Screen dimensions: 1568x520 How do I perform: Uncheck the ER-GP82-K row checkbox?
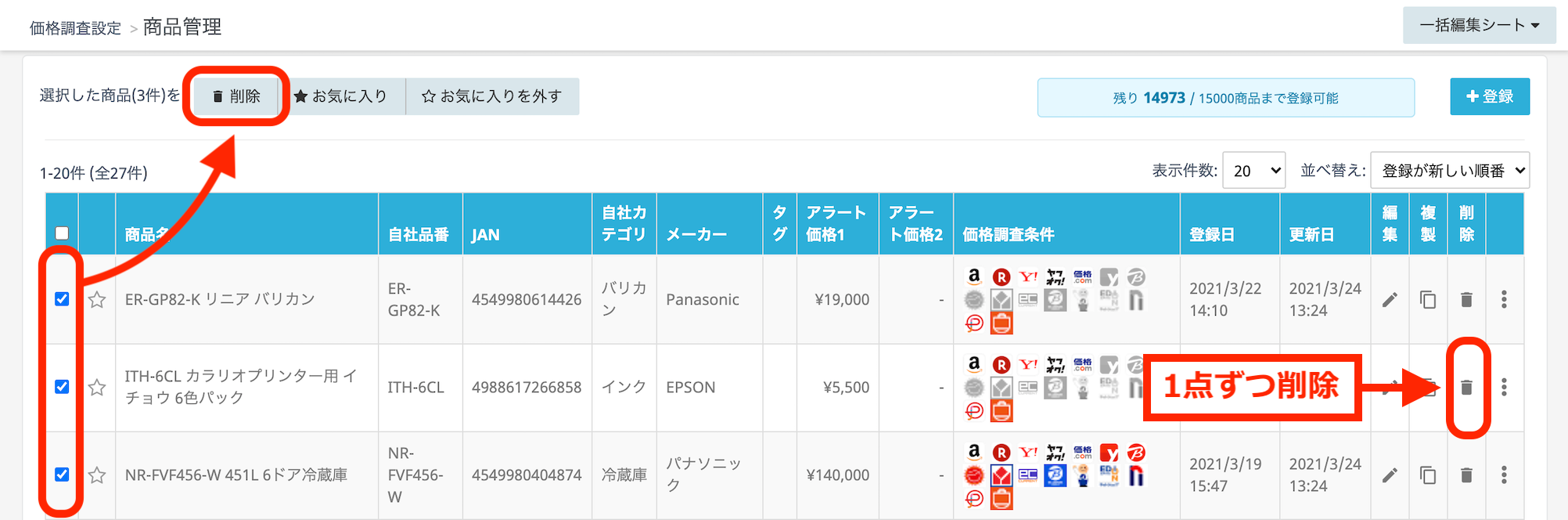click(x=62, y=299)
